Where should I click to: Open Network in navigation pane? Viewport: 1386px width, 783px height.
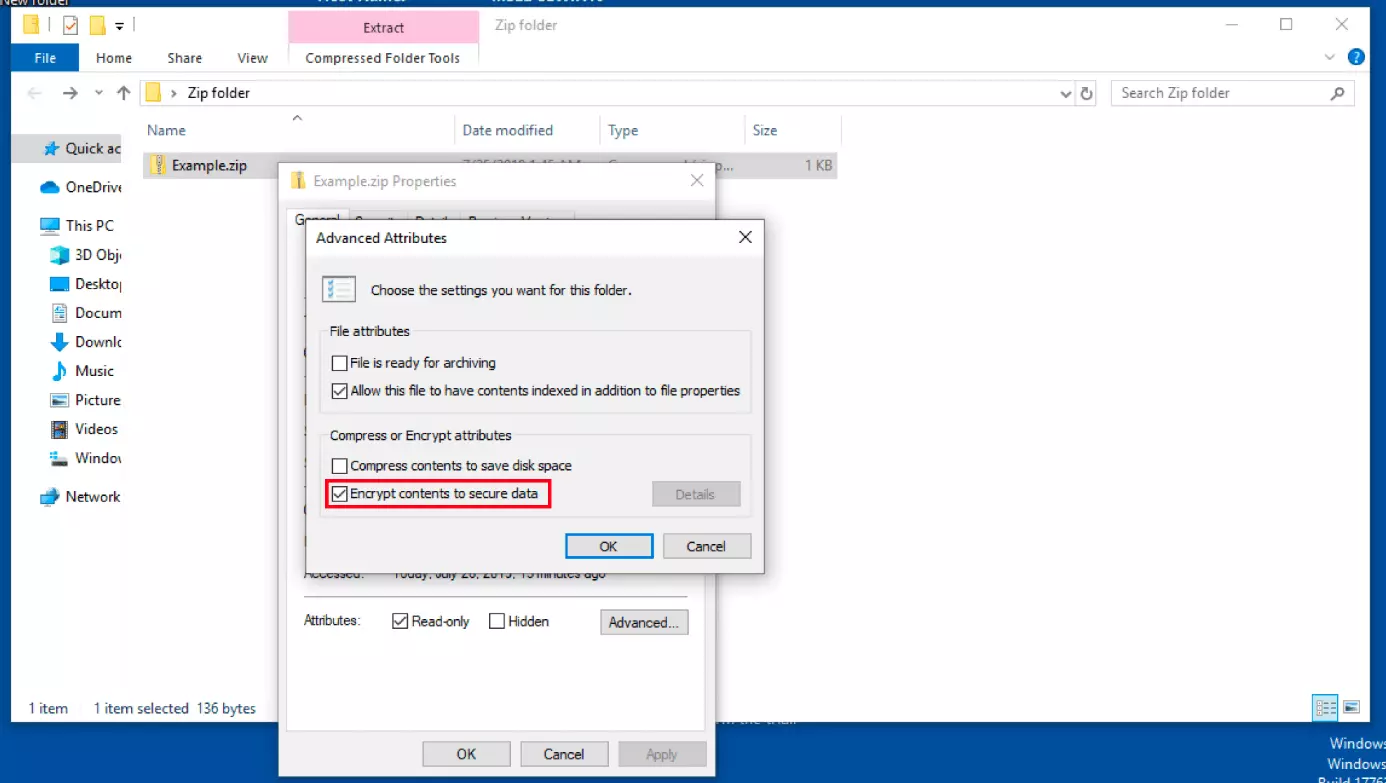[80, 497]
